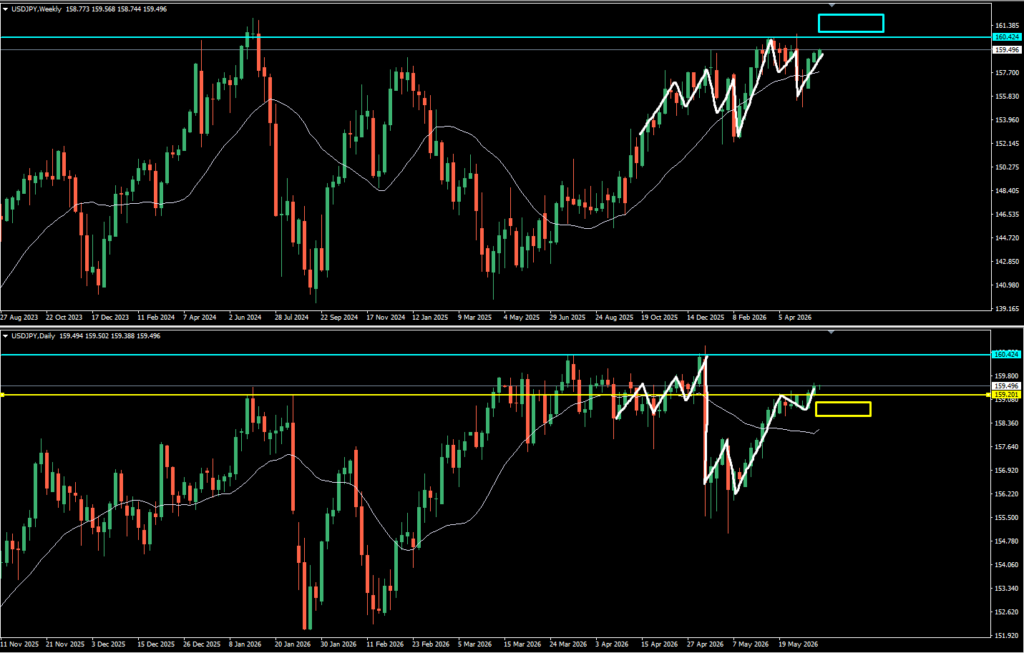Click the '11 Nov 2025' date label
Screen dimensions: 1024x653
(19, 644)
